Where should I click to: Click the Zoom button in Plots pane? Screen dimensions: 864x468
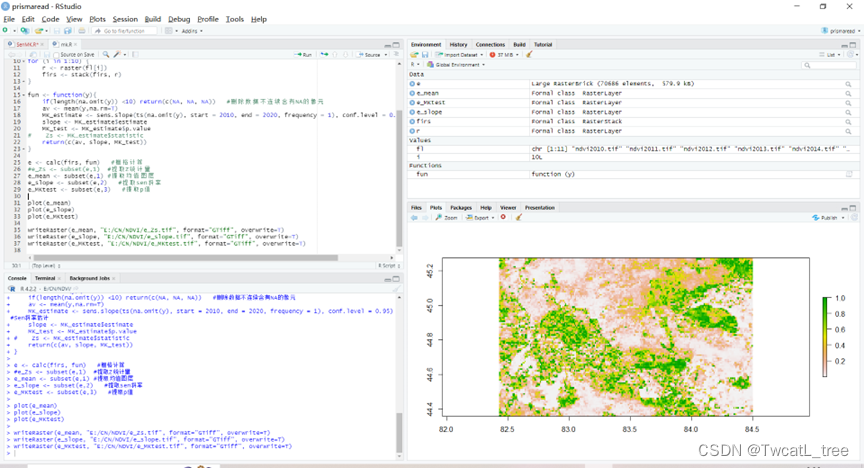pos(446,218)
